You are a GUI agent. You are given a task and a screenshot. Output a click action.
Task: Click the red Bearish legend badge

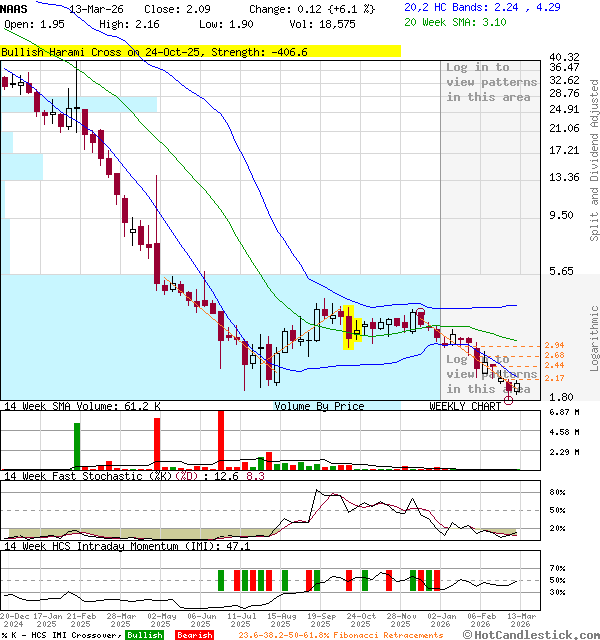click(x=193, y=635)
